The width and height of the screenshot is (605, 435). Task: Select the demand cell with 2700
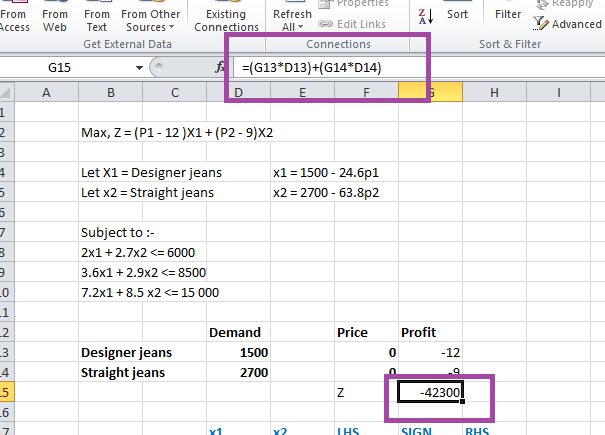(238, 372)
